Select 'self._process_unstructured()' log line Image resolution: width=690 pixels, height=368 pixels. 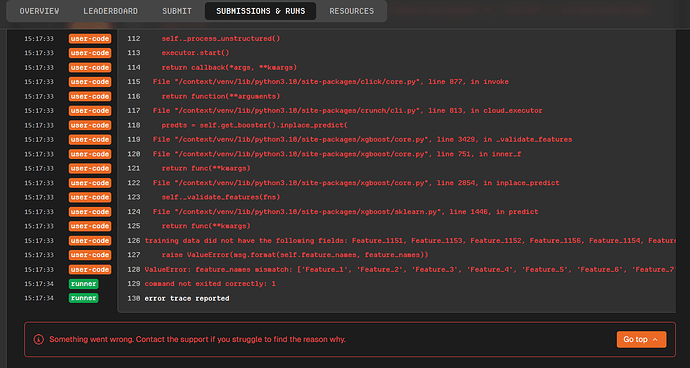220,39
